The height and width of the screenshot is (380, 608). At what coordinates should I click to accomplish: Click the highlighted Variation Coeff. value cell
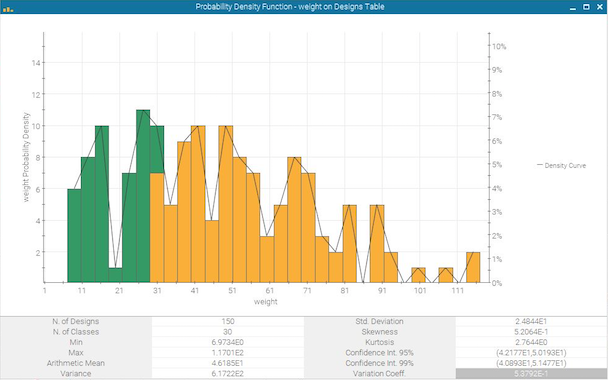[531, 374]
